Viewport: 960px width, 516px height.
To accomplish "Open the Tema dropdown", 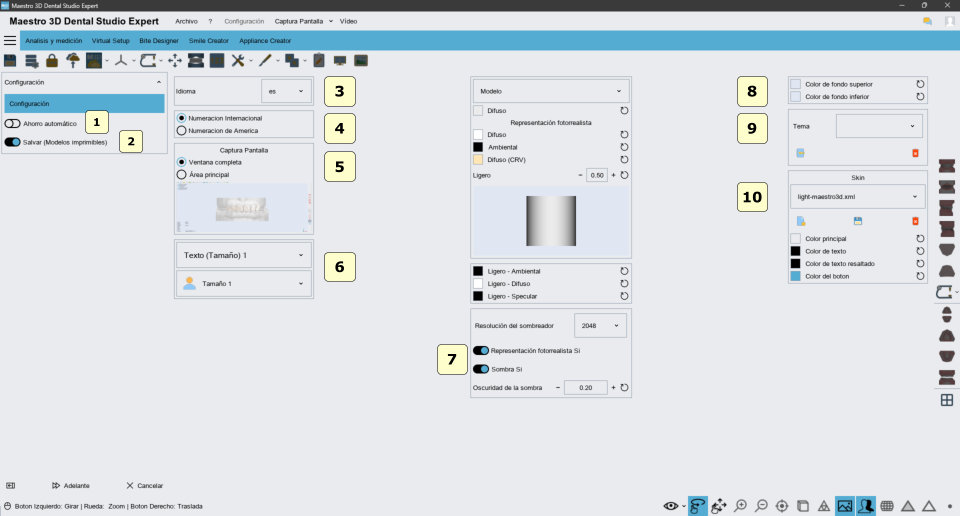I will pyautogui.click(x=879, y=126).
